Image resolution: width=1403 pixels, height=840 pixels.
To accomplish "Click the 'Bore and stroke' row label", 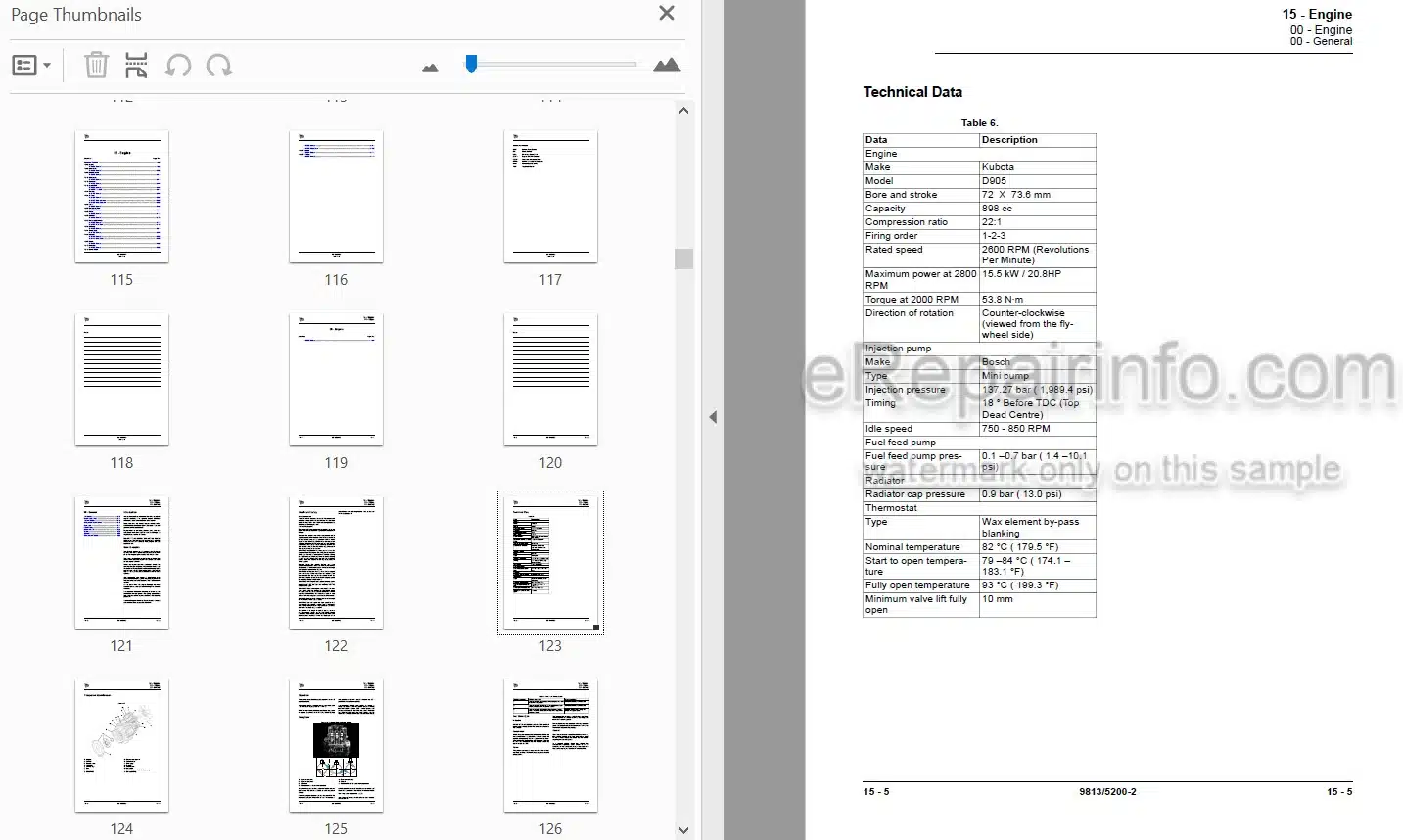I will click(901, 195).
